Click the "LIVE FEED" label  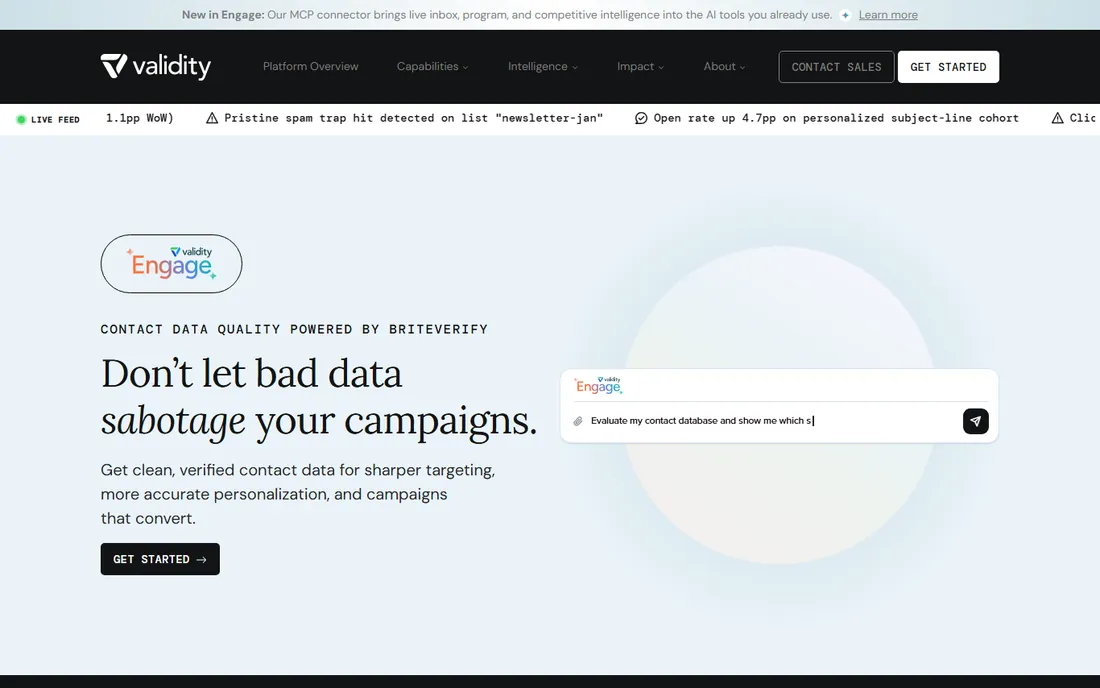(x=55, y=120)
